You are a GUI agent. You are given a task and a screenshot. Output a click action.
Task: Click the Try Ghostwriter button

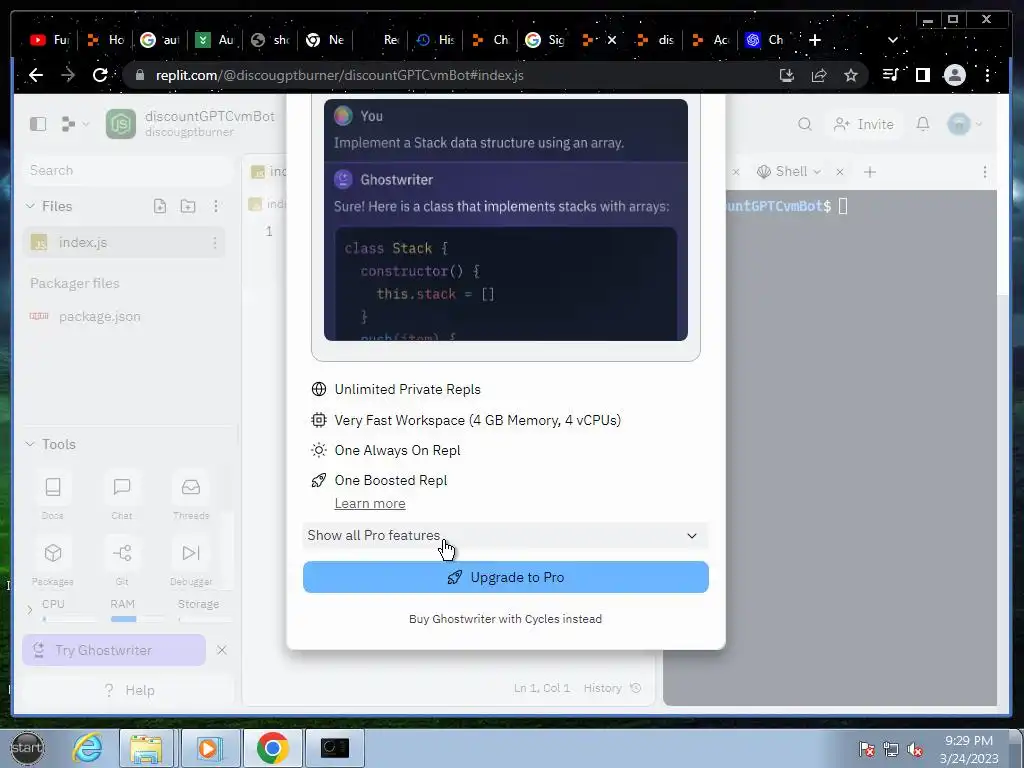114,650
